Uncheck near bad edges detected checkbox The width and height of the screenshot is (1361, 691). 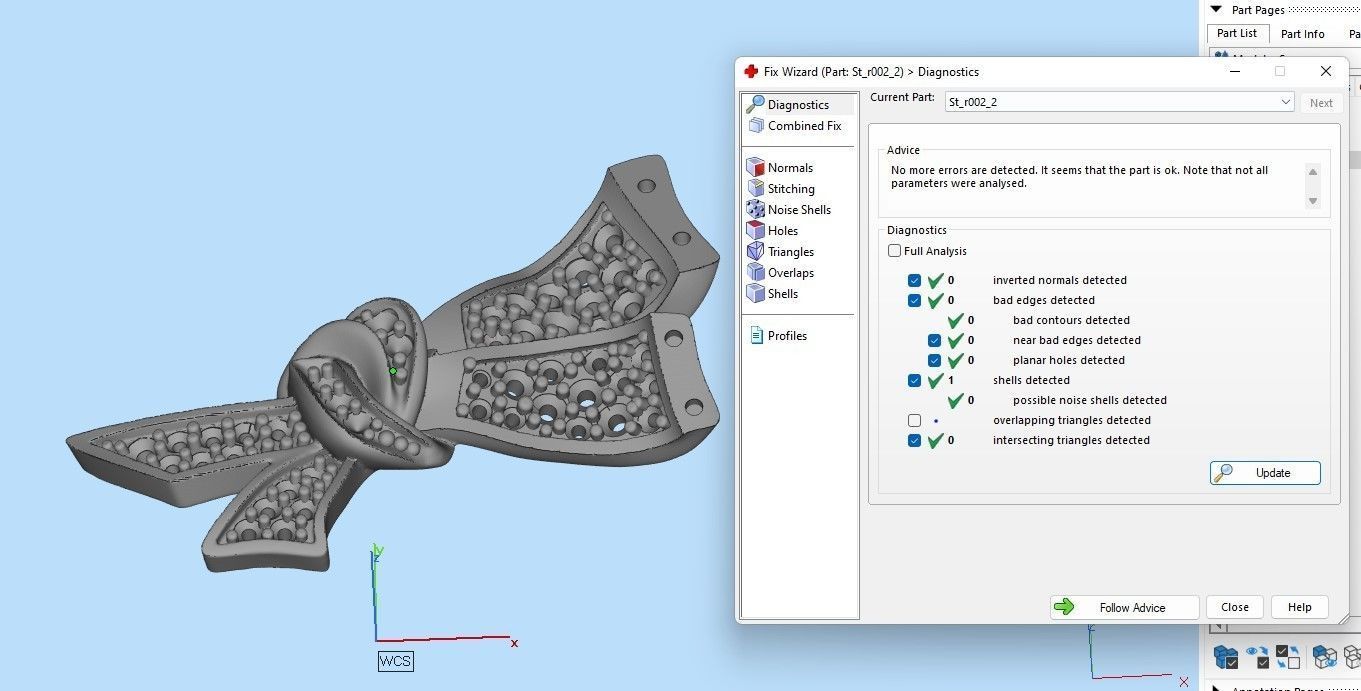tap(934, 340)
